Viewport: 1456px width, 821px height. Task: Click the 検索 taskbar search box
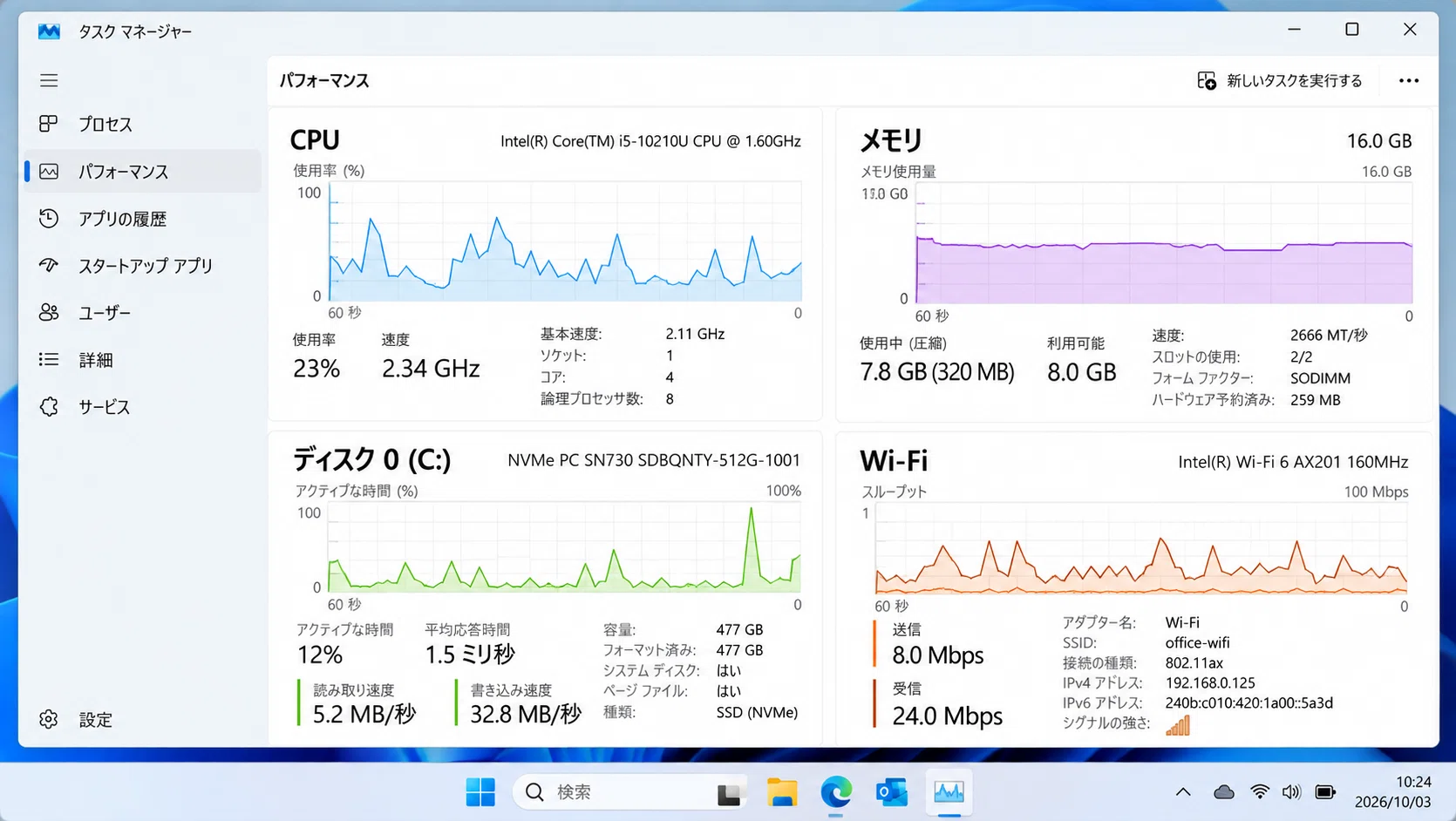pyautogui.click(x=629, y=792)
